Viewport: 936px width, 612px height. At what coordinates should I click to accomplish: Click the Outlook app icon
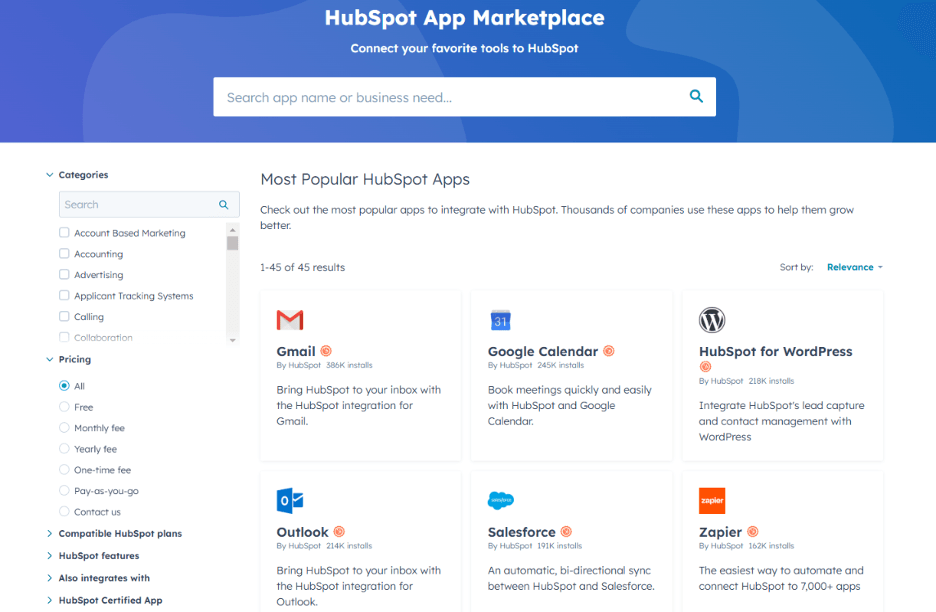click(290, 499)
